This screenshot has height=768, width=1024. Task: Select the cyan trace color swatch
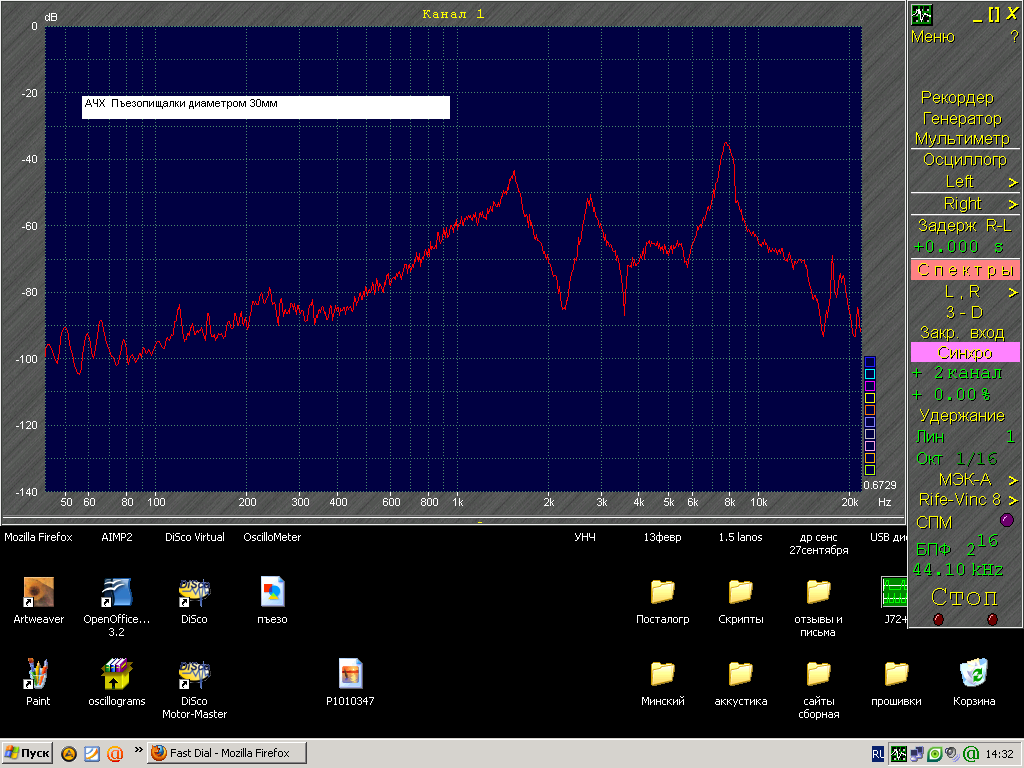point(869,374)
